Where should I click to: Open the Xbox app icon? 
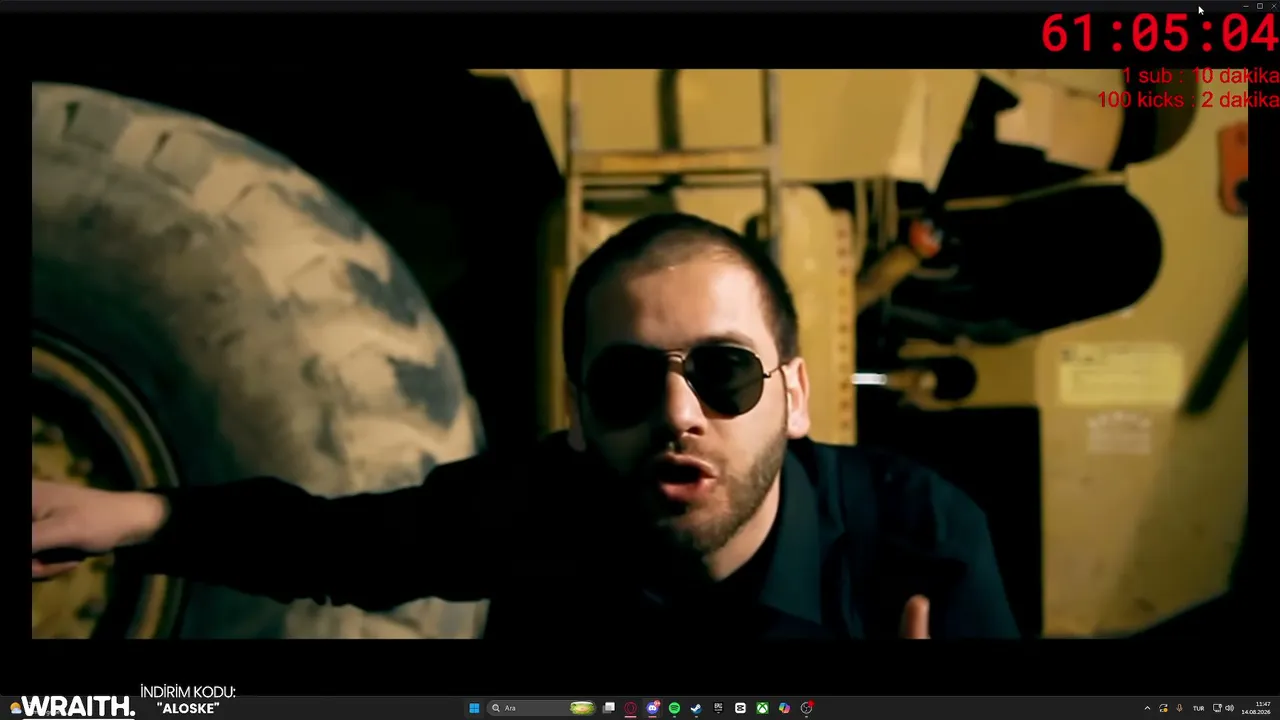[x=762, y=708]
